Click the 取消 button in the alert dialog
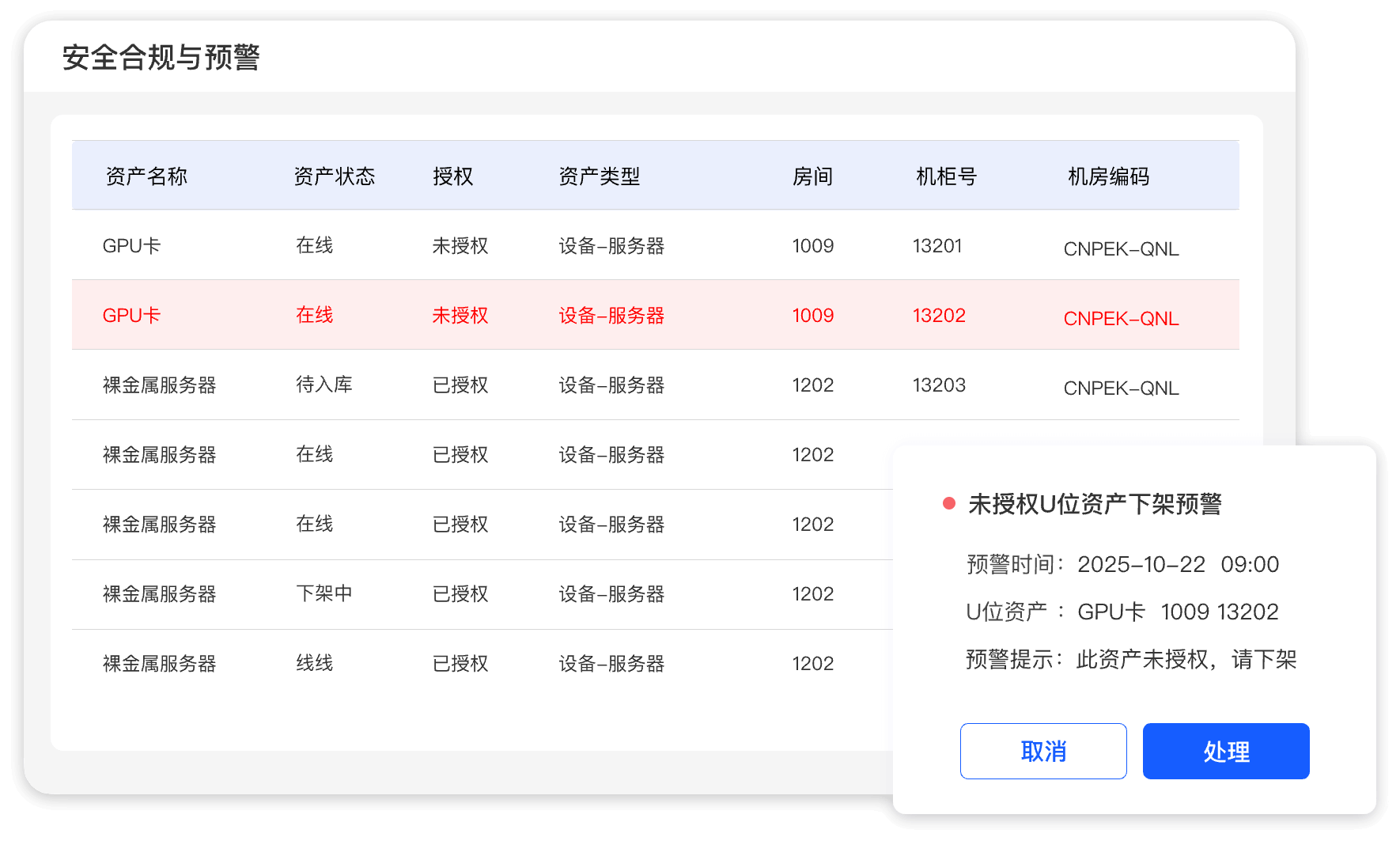This screenshot has height=841, width=1400. [x=1042, y=751]
